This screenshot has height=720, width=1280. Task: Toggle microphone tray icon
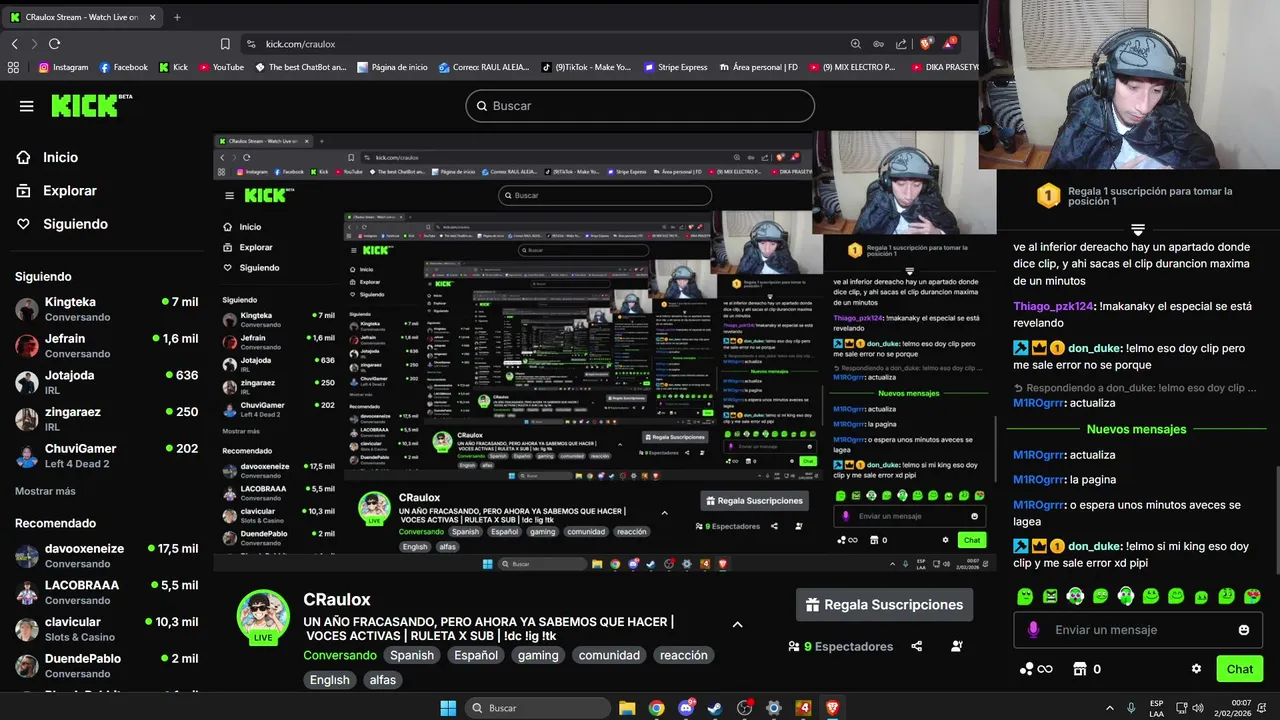pos(1131,708)
